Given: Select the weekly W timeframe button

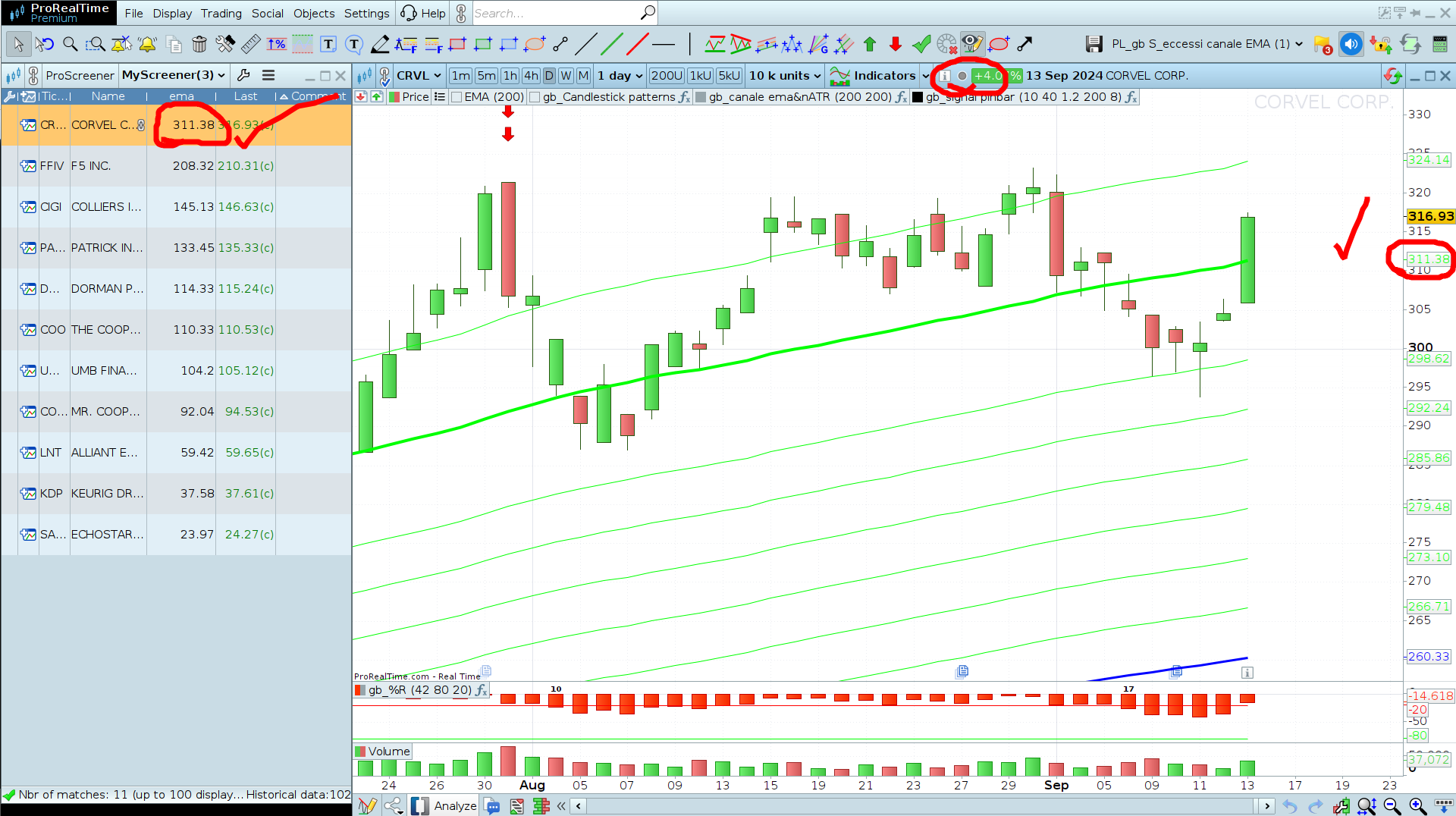Looking at the screenshot, I should (566, 76).
